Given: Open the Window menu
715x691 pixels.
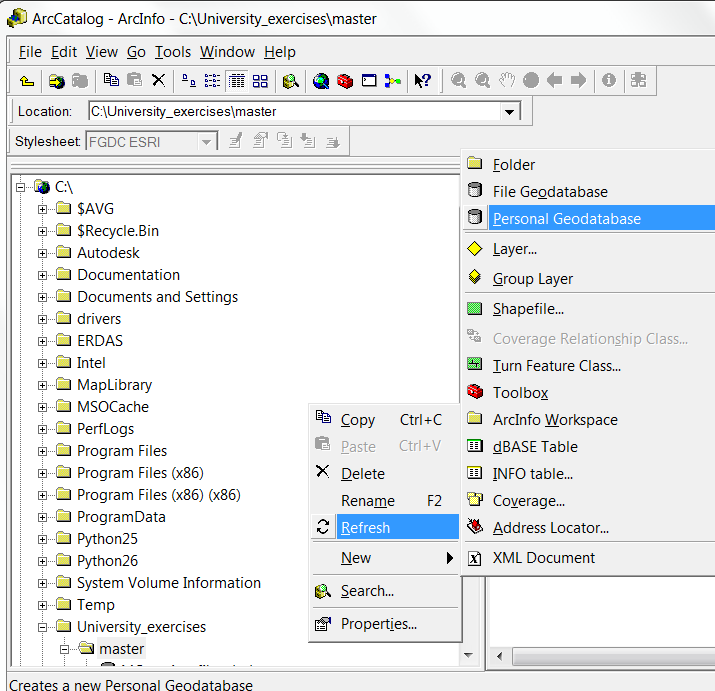Looking at the screenshot, I should [227, 52].
